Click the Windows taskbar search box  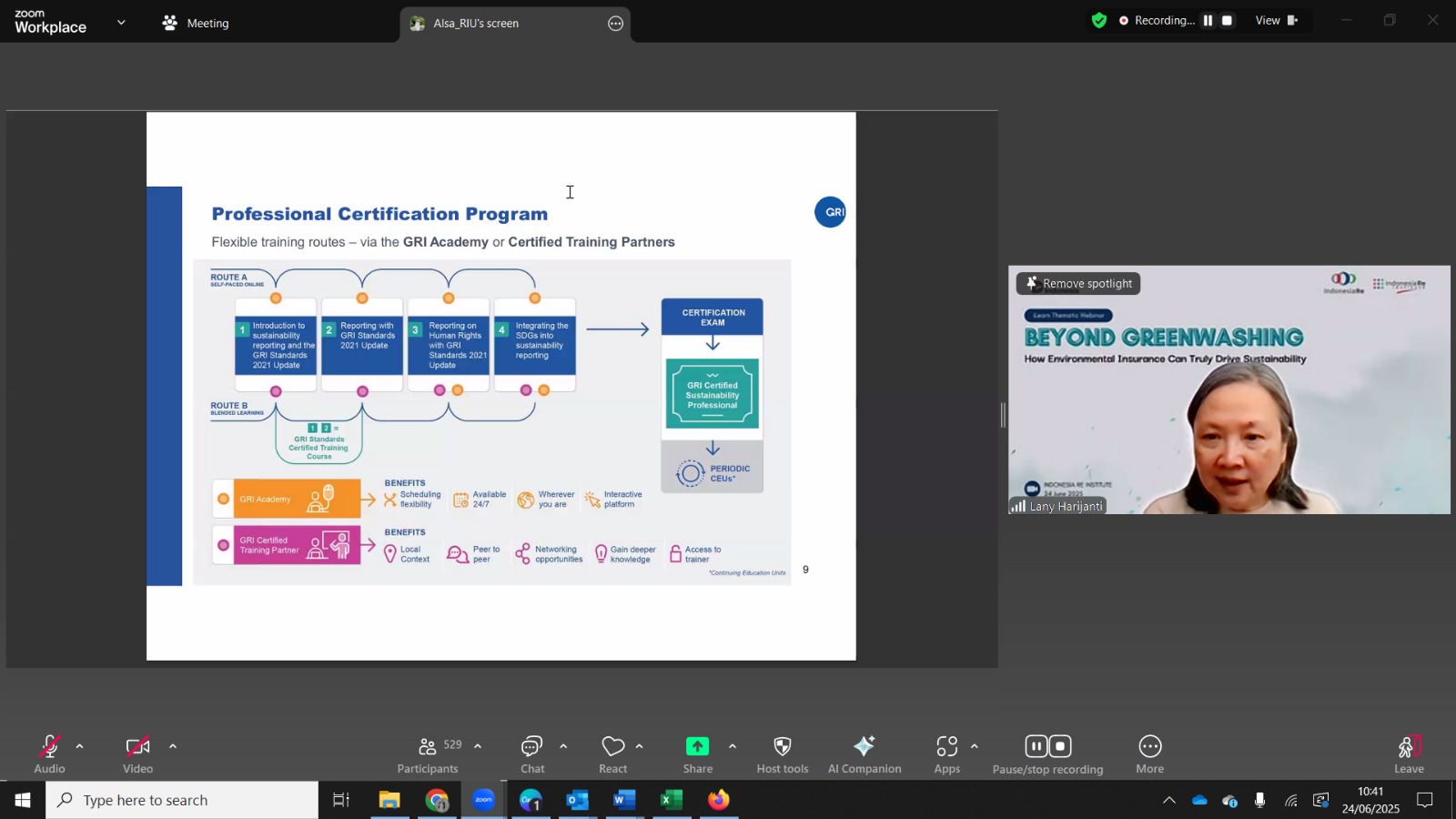(182, 800)
